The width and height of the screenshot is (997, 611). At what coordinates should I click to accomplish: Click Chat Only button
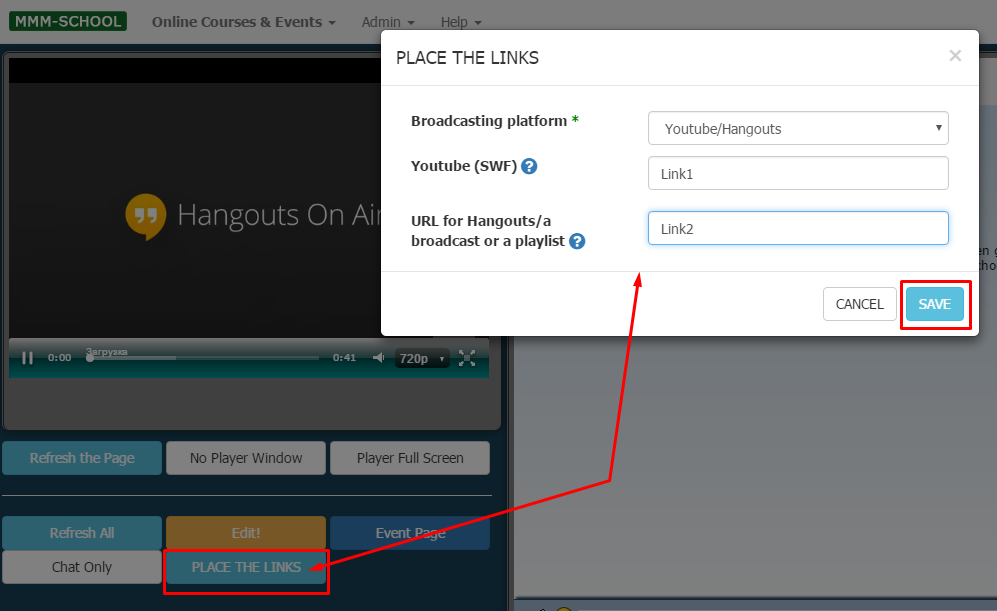(x=82, y=566)
